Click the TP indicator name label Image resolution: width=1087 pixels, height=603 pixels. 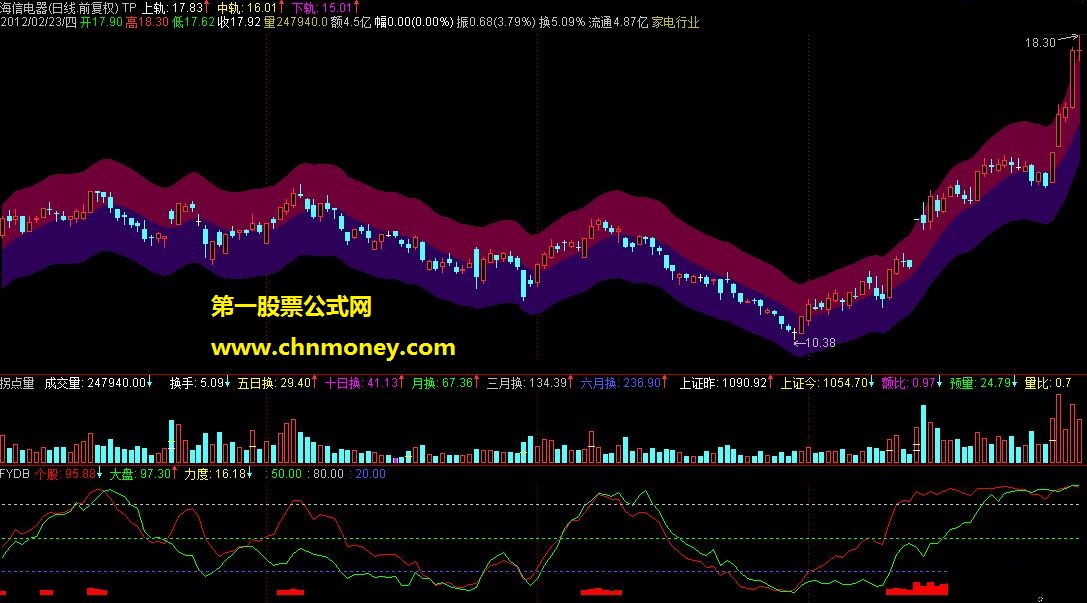pos(130,8)
